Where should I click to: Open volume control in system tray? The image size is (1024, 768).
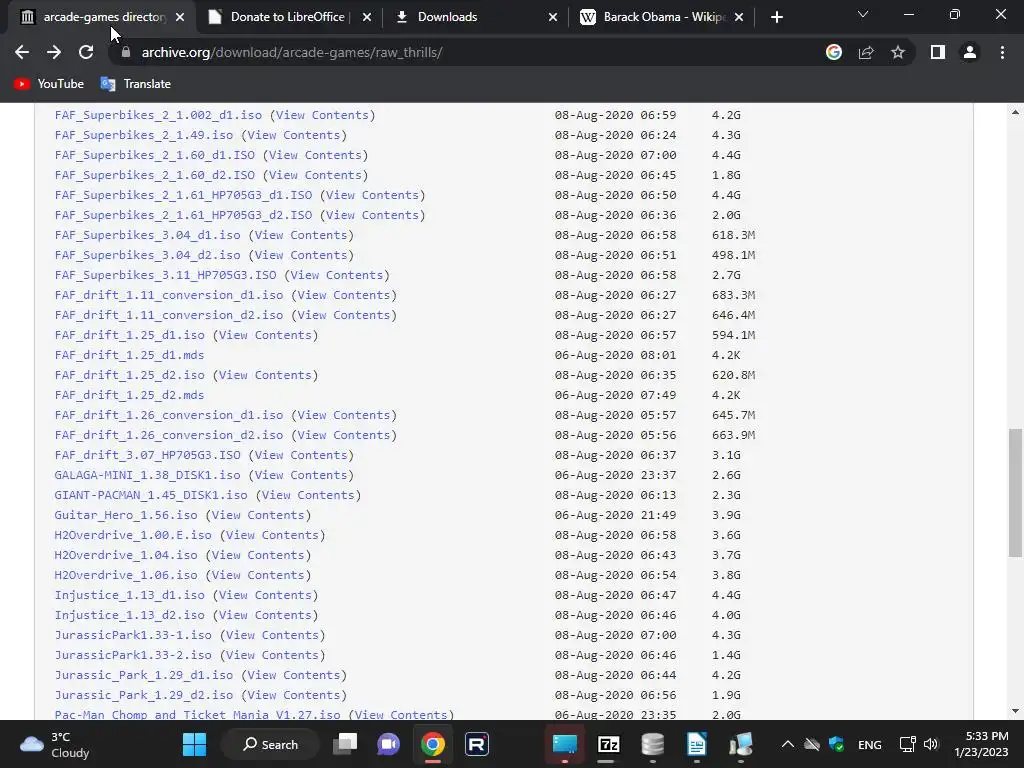931,744
